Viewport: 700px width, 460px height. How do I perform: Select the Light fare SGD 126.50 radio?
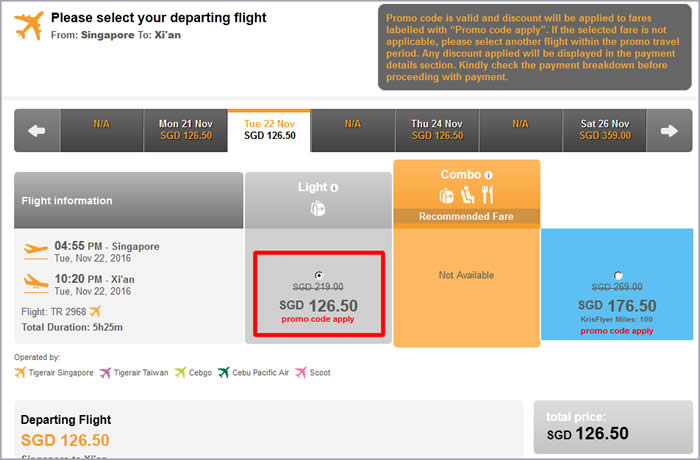318,275
